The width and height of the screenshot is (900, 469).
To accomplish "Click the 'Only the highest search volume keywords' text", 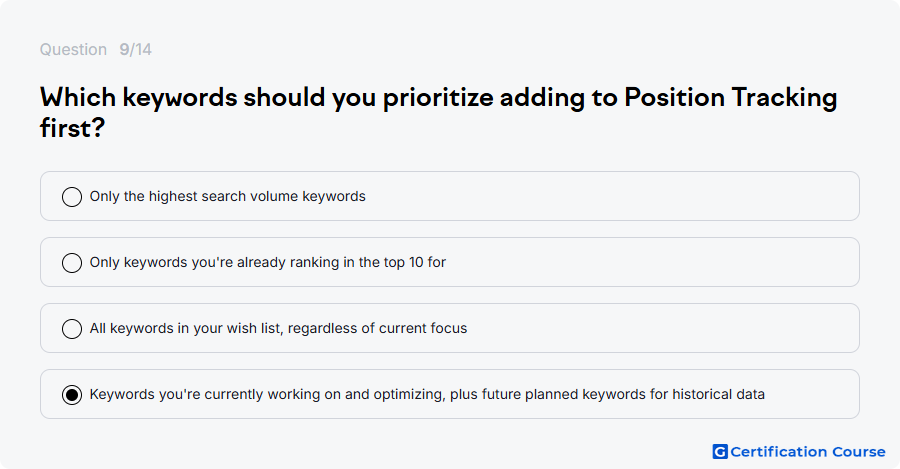I will point(227,196).
